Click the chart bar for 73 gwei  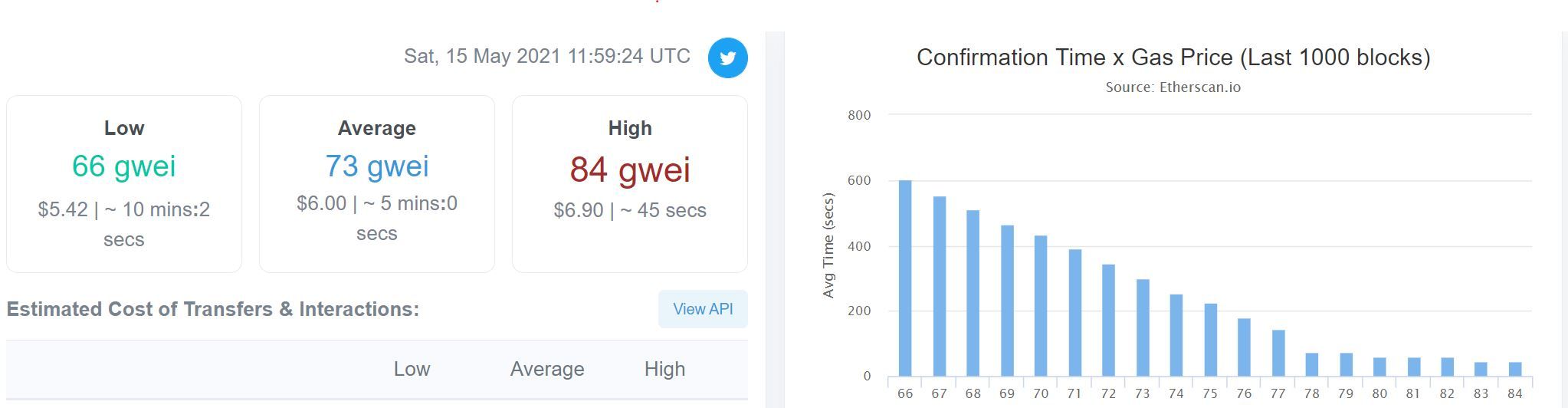click(x=1143, y=328)
